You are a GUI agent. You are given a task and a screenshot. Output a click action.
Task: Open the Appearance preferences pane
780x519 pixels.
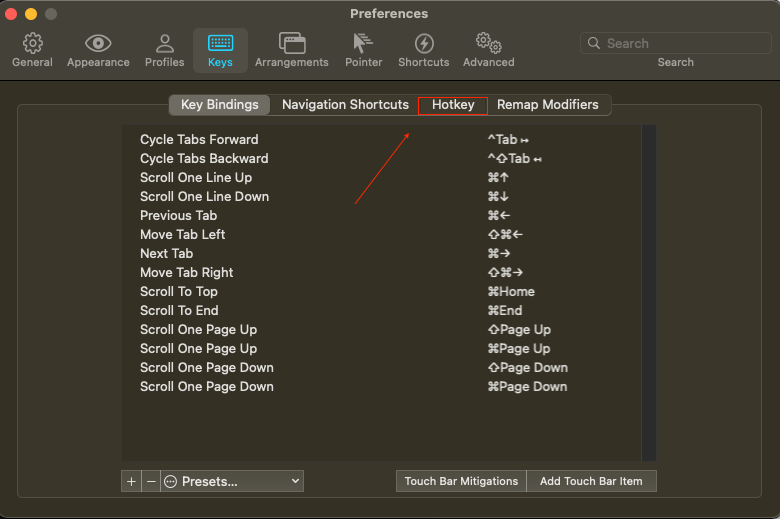click(98, 50)
